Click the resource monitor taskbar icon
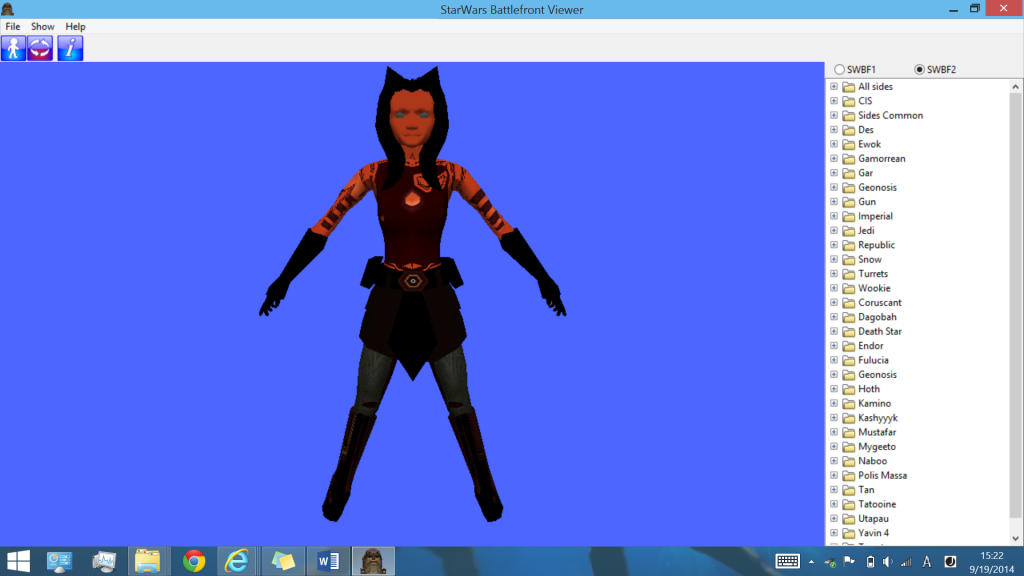Viewport: 1024px width, 576px height. click(104, 561)
